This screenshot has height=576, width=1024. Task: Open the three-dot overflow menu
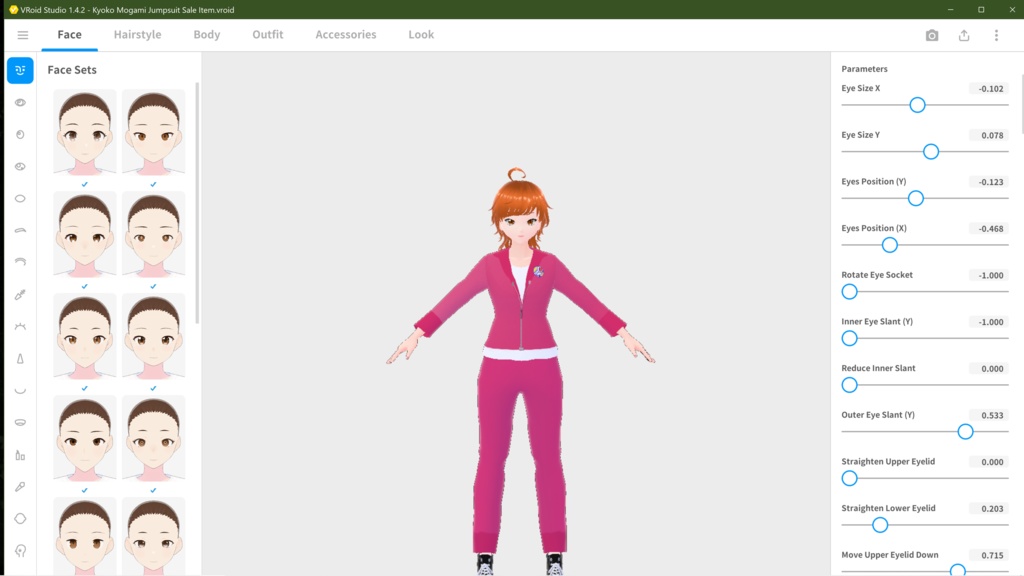[996, 34]
